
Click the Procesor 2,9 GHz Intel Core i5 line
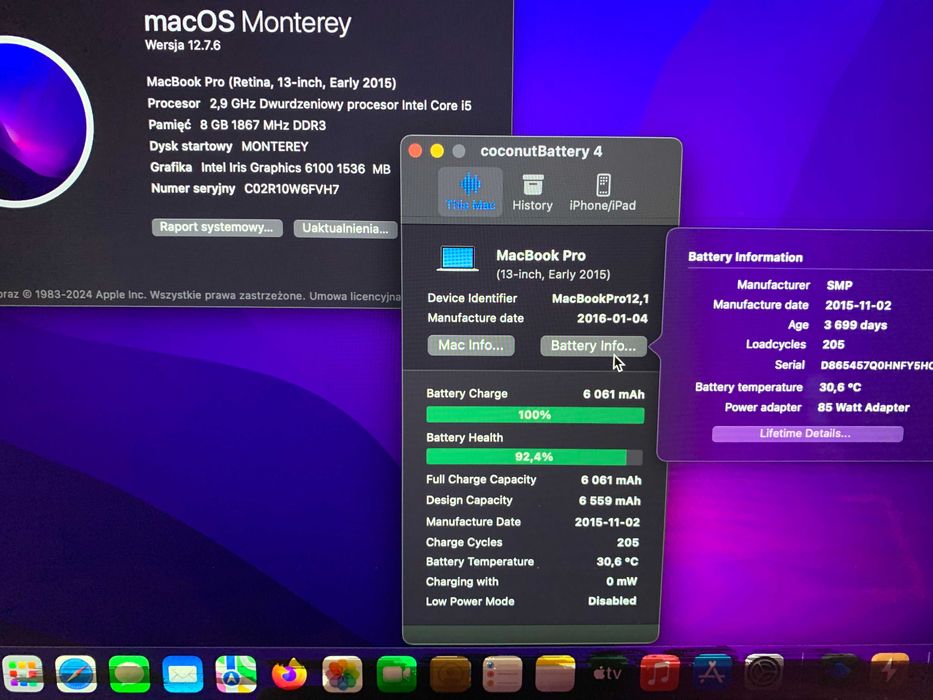coord(309,104)
